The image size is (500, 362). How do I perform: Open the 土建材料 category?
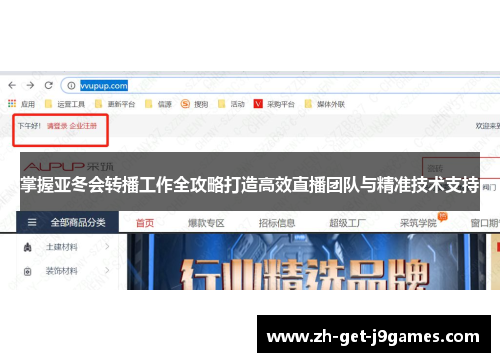click(x=62, y=247)
